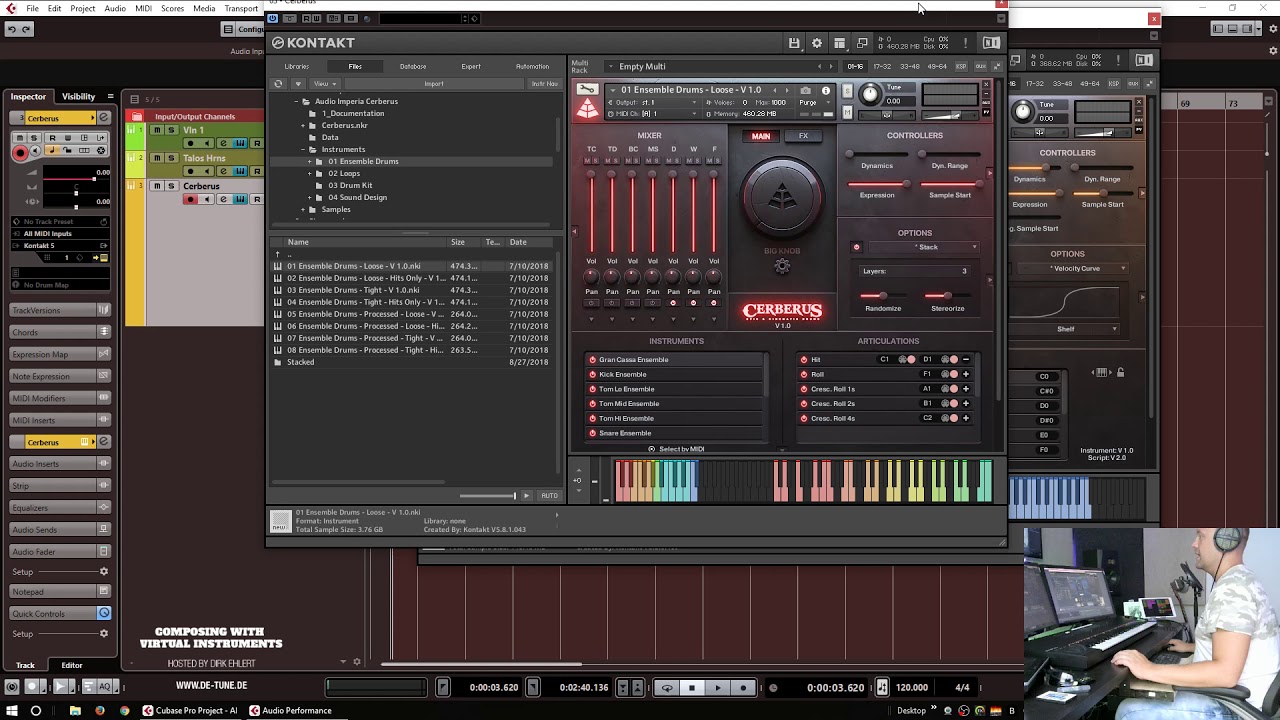The image size is (1280, 720).
Task: Open the Purge dropdown menu
Action: [x=808, y=102]
